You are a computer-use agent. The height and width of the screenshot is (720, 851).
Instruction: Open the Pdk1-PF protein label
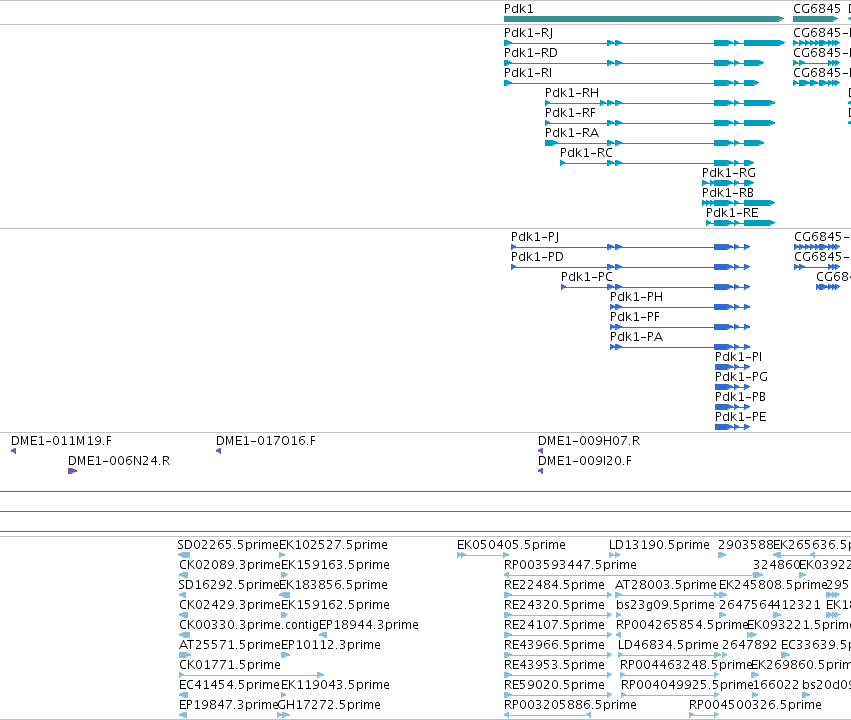coord(635,317)
